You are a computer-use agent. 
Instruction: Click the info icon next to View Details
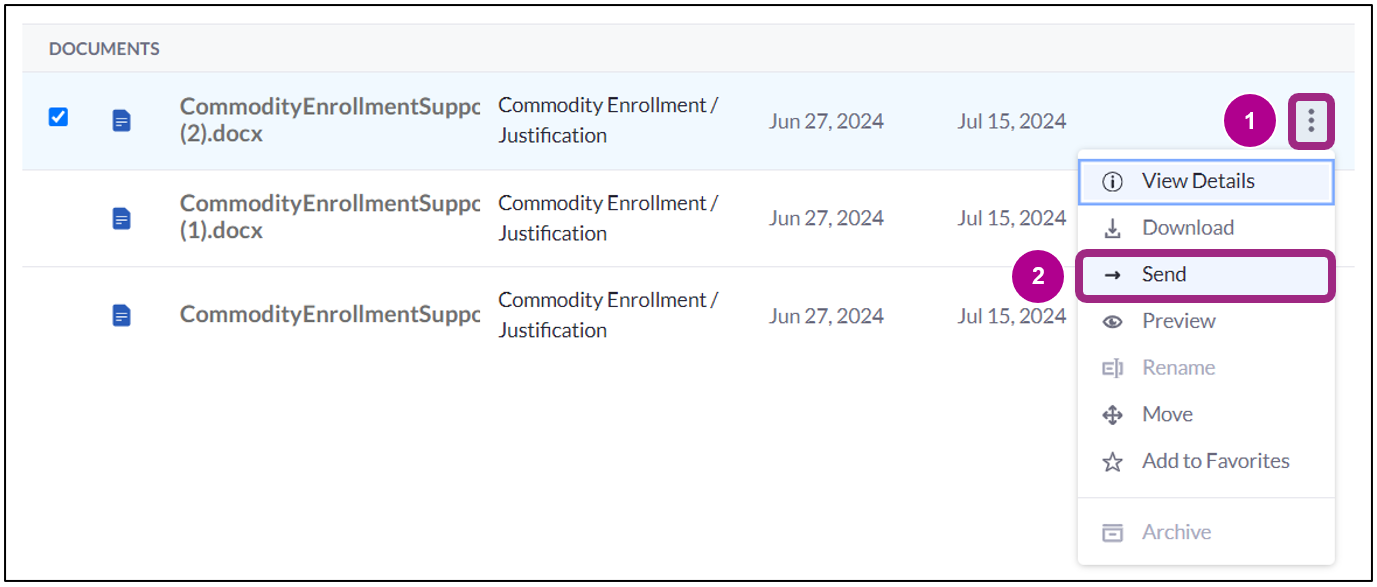click(1113, 180)
